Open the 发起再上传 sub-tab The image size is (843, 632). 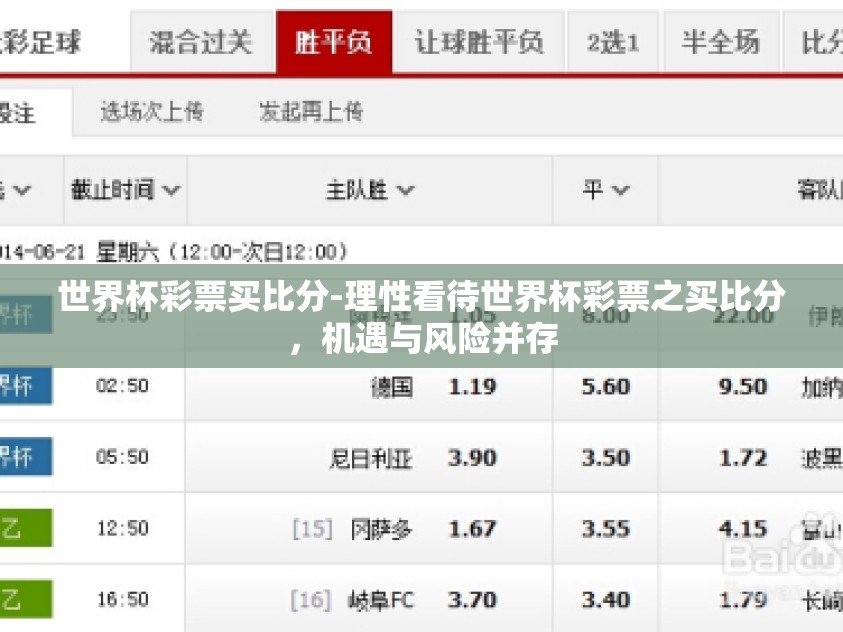311,112
